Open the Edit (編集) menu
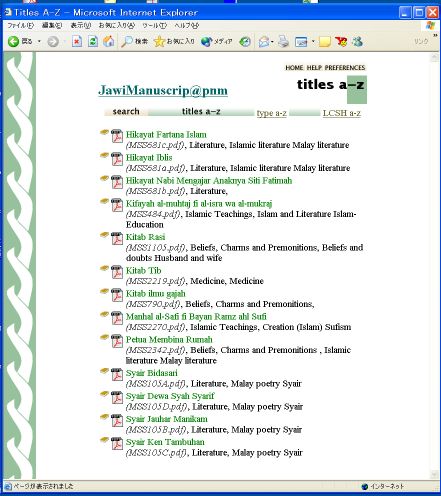Viewport: 441px width, 496px height. pyautogui.click(x=52, y=25)
